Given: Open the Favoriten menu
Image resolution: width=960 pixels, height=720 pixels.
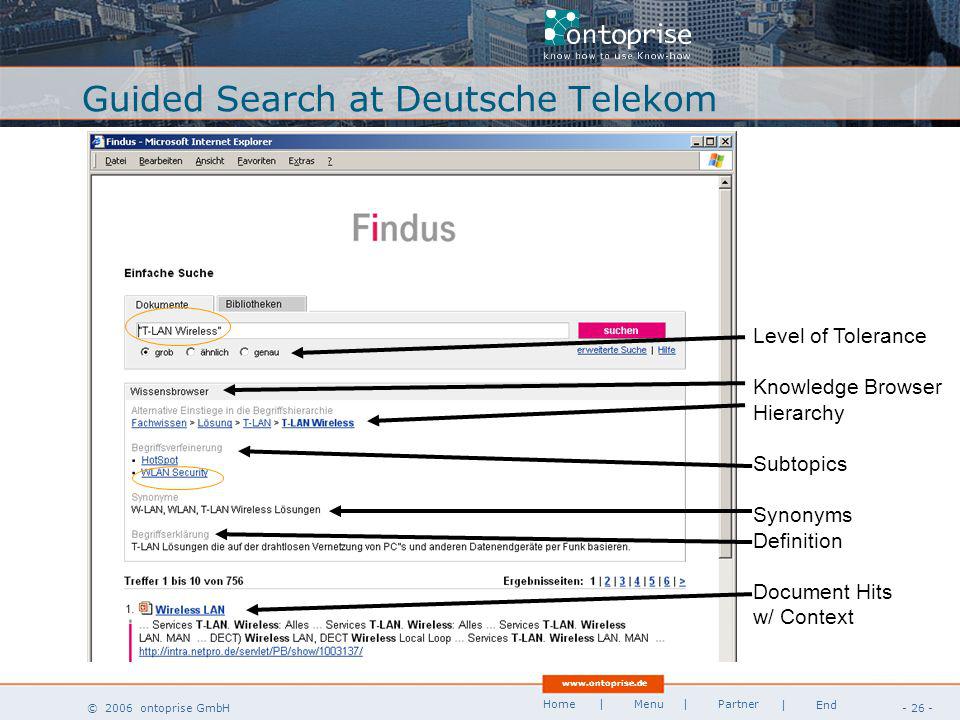Looking at the screenshot, I should [x=257, y=161].
